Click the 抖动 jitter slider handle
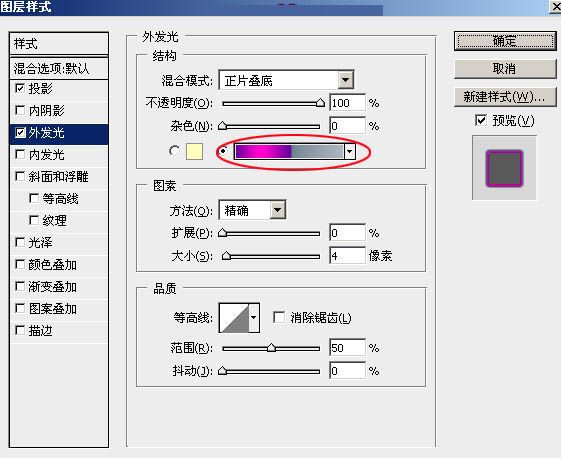Viewport: 561px width, 458px height. (223, 371)
